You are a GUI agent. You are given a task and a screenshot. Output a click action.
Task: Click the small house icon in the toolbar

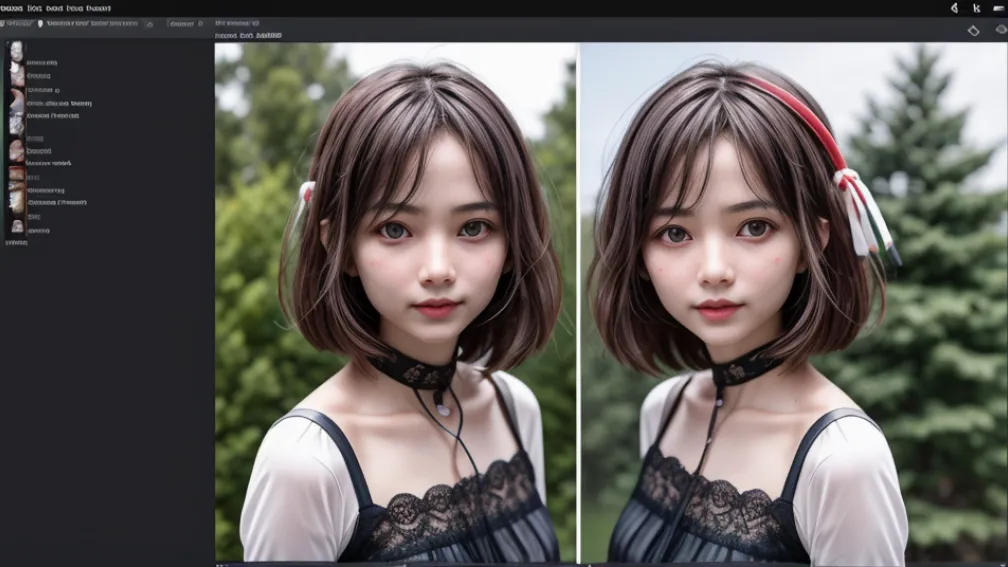coord(150,24)
